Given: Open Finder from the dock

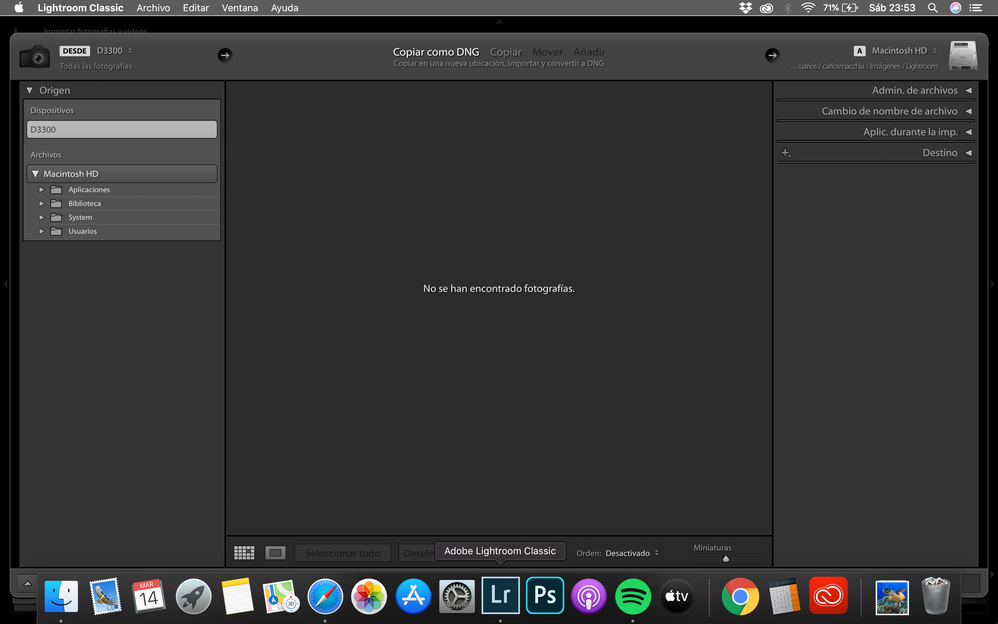Looking at the screenshot, I should pos(61,597).
